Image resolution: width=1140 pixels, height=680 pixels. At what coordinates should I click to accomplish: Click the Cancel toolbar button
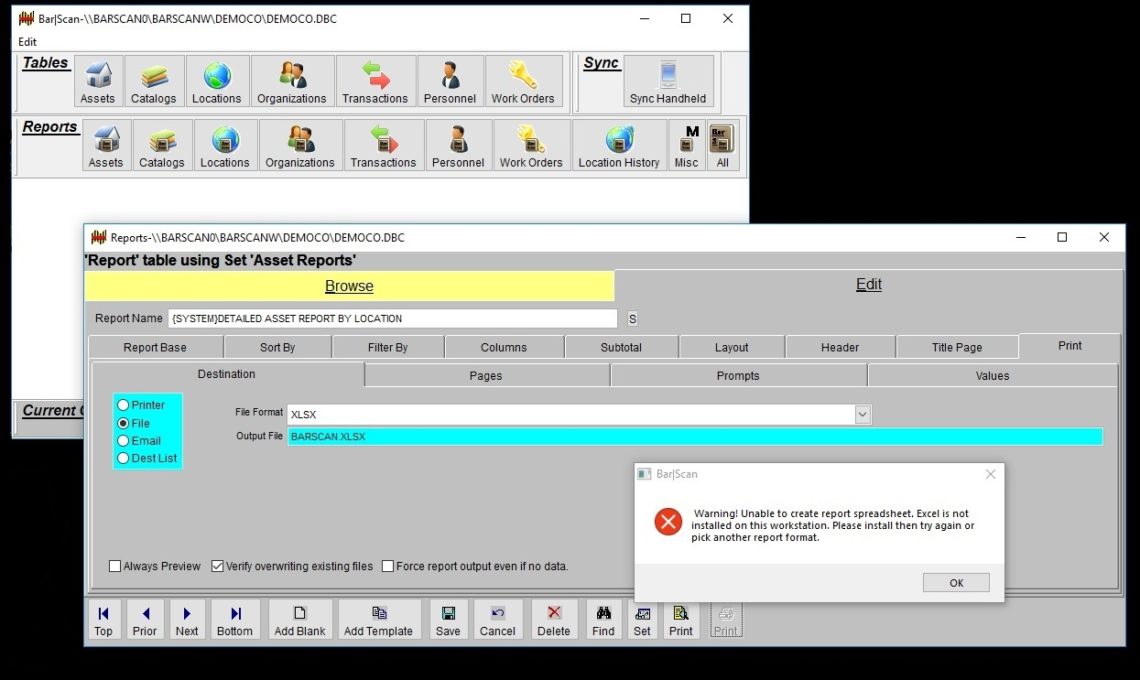tap(497, 620)
